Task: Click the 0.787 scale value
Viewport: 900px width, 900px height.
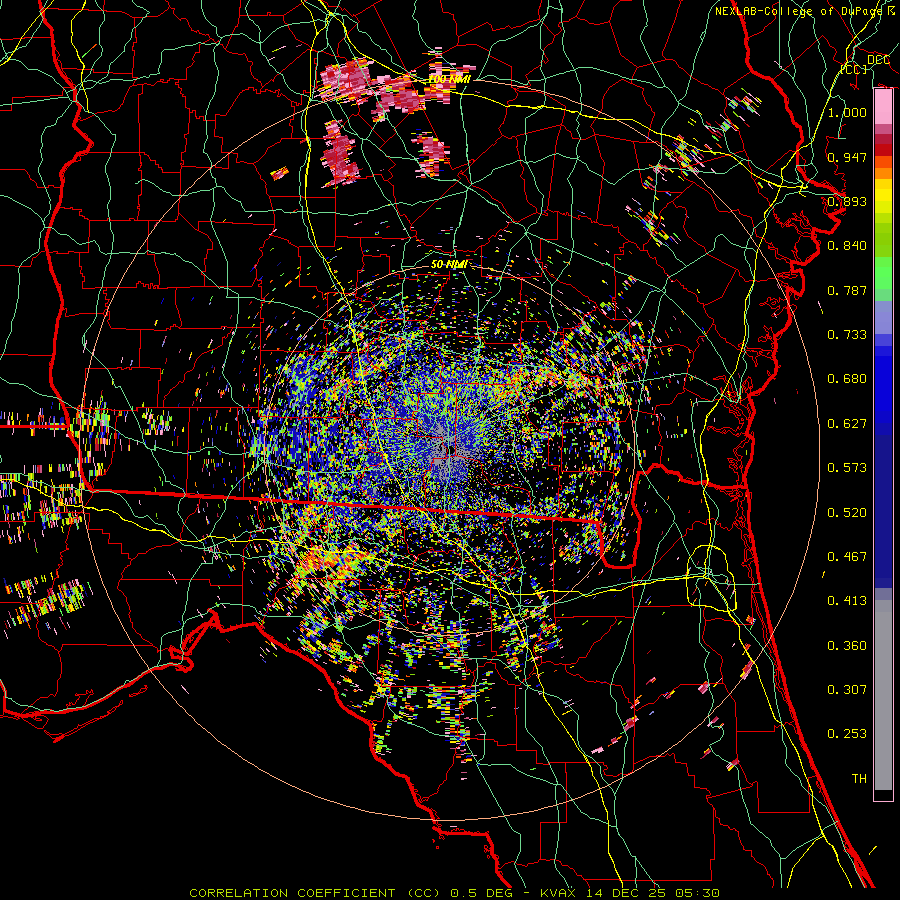Action: (847, 290)
